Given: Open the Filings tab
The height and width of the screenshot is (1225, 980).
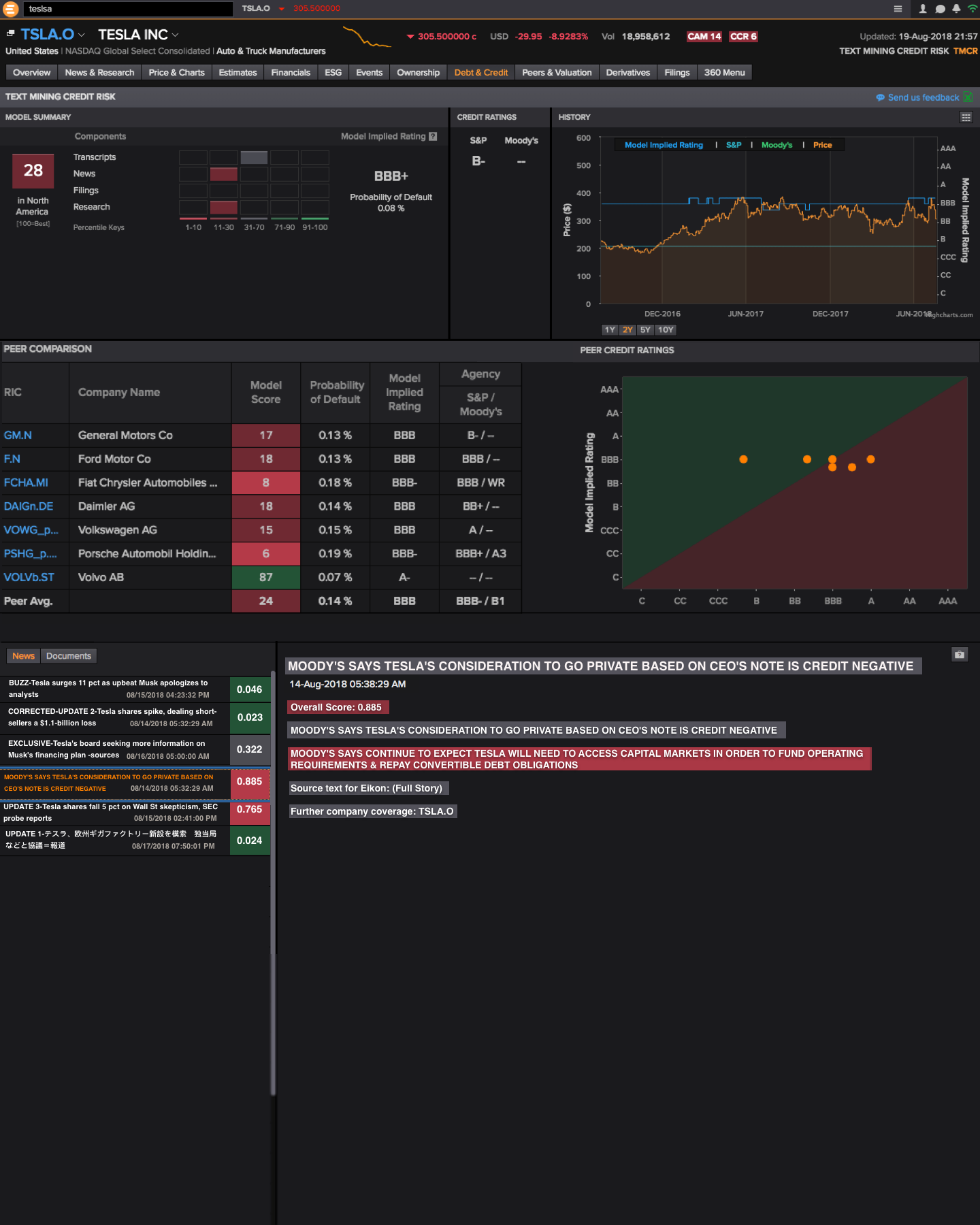Looking at the screenshot, I should (676, 73).
